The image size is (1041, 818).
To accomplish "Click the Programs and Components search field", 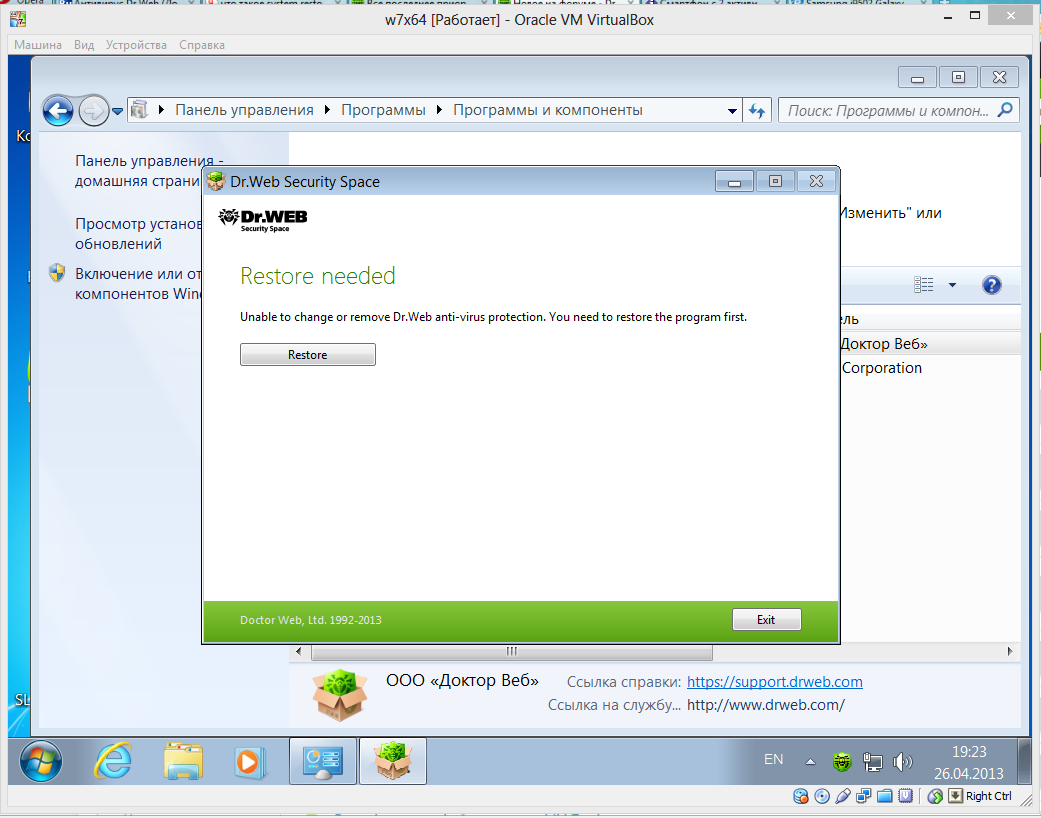I will (888, 110).
